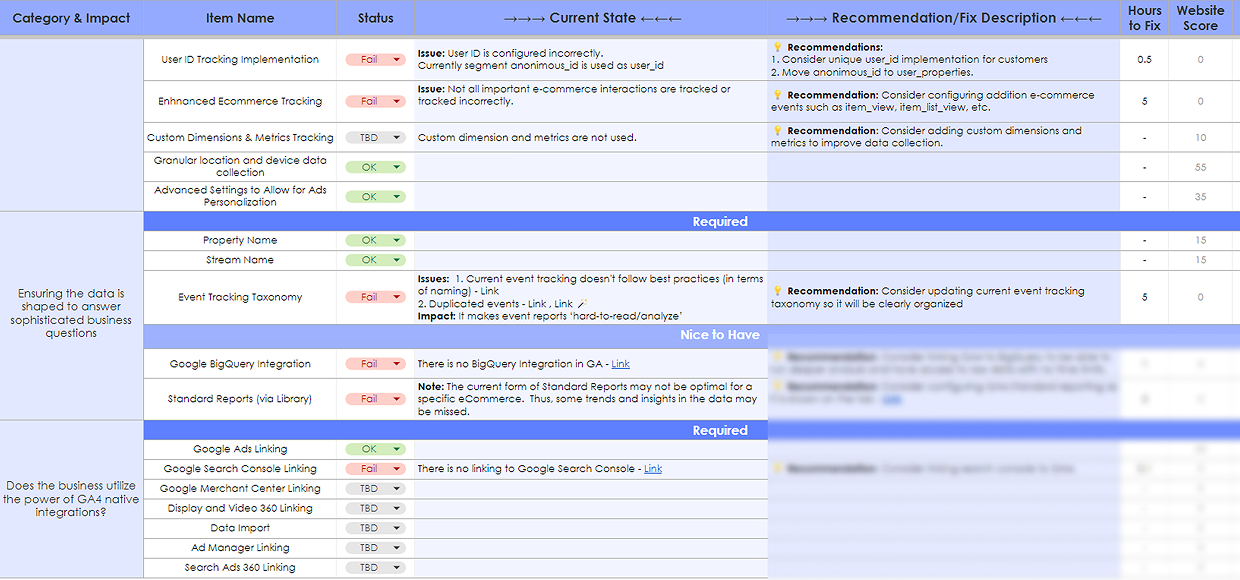Select the Website Score column header
The image size is (1240, 580).
(1200, 18)
